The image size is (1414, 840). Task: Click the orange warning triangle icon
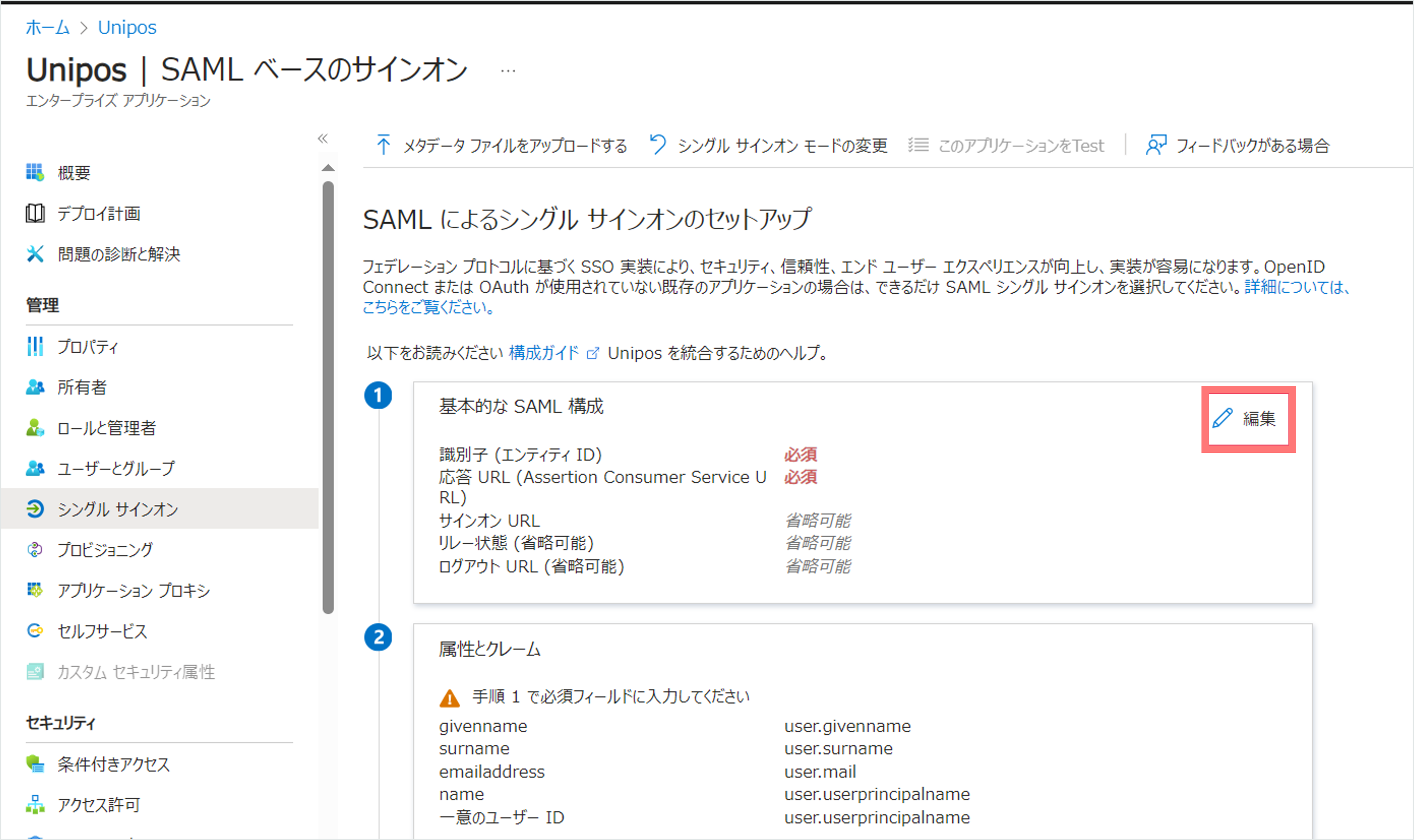449,698
